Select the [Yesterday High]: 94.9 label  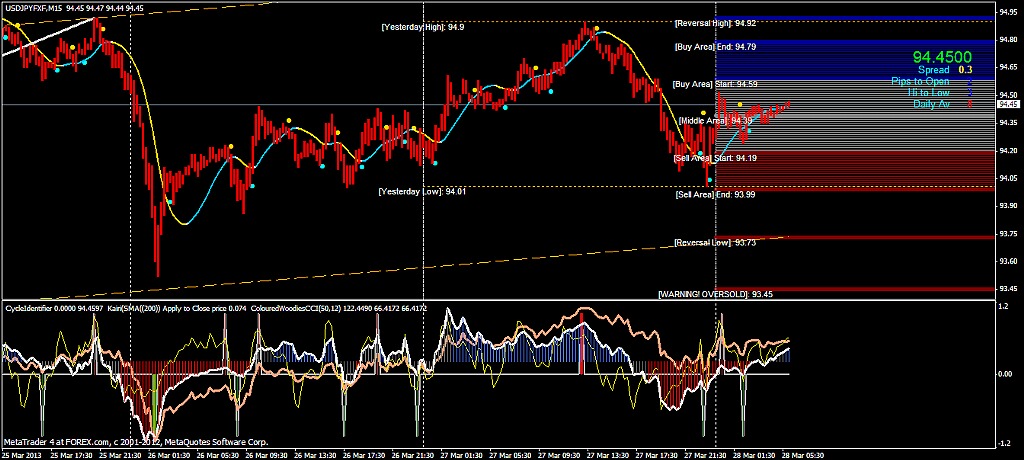pos(423,27)
